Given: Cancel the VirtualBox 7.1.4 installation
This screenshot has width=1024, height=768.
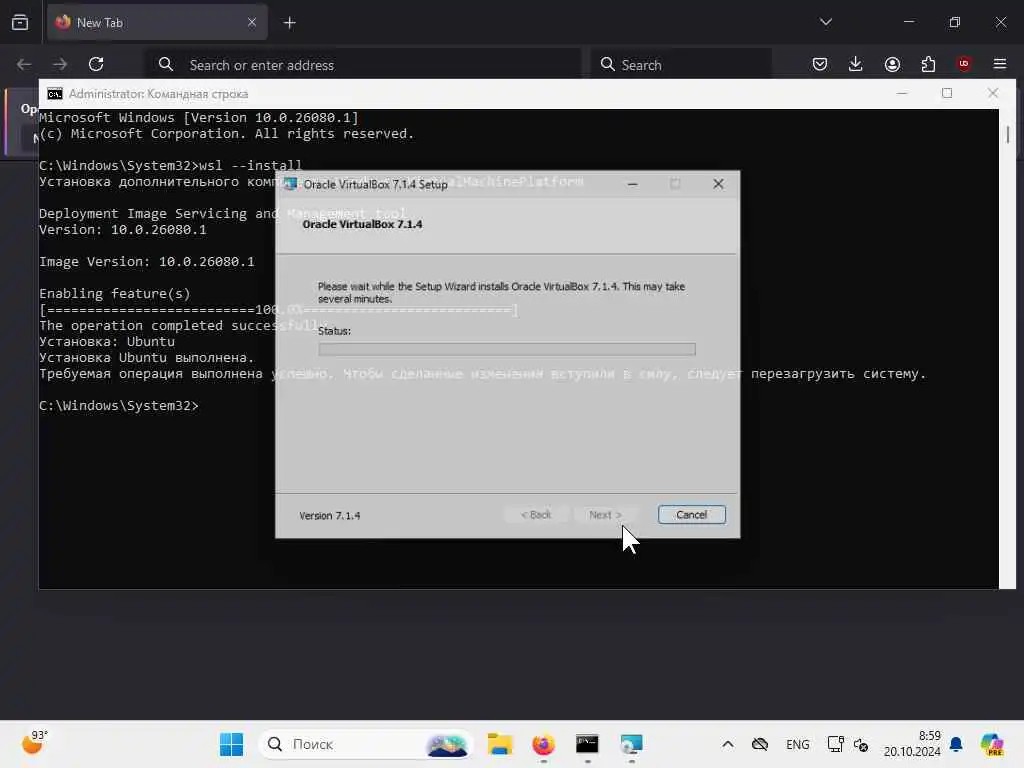Looking at the screenshot, I should (692, 515).
